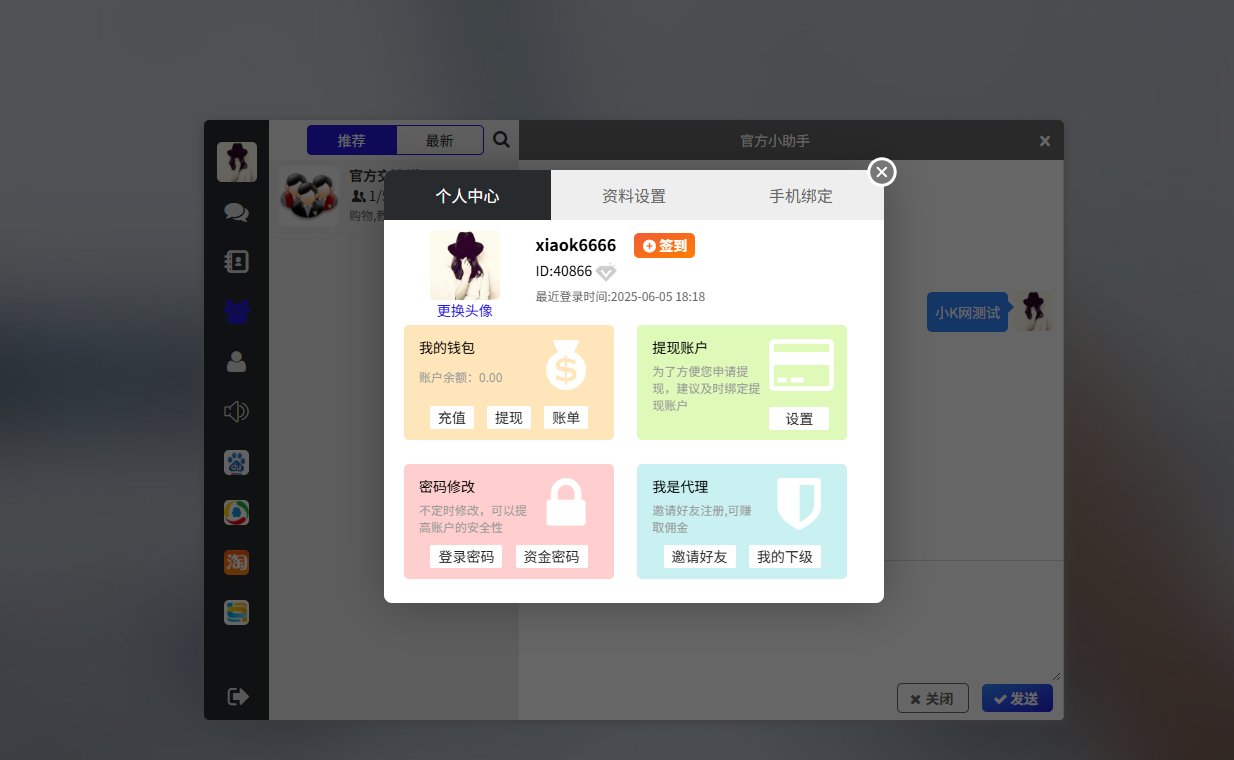Click the 官方 group avatar in list
Viewport: 1234px width, 760px height.
tap(308, 196)
